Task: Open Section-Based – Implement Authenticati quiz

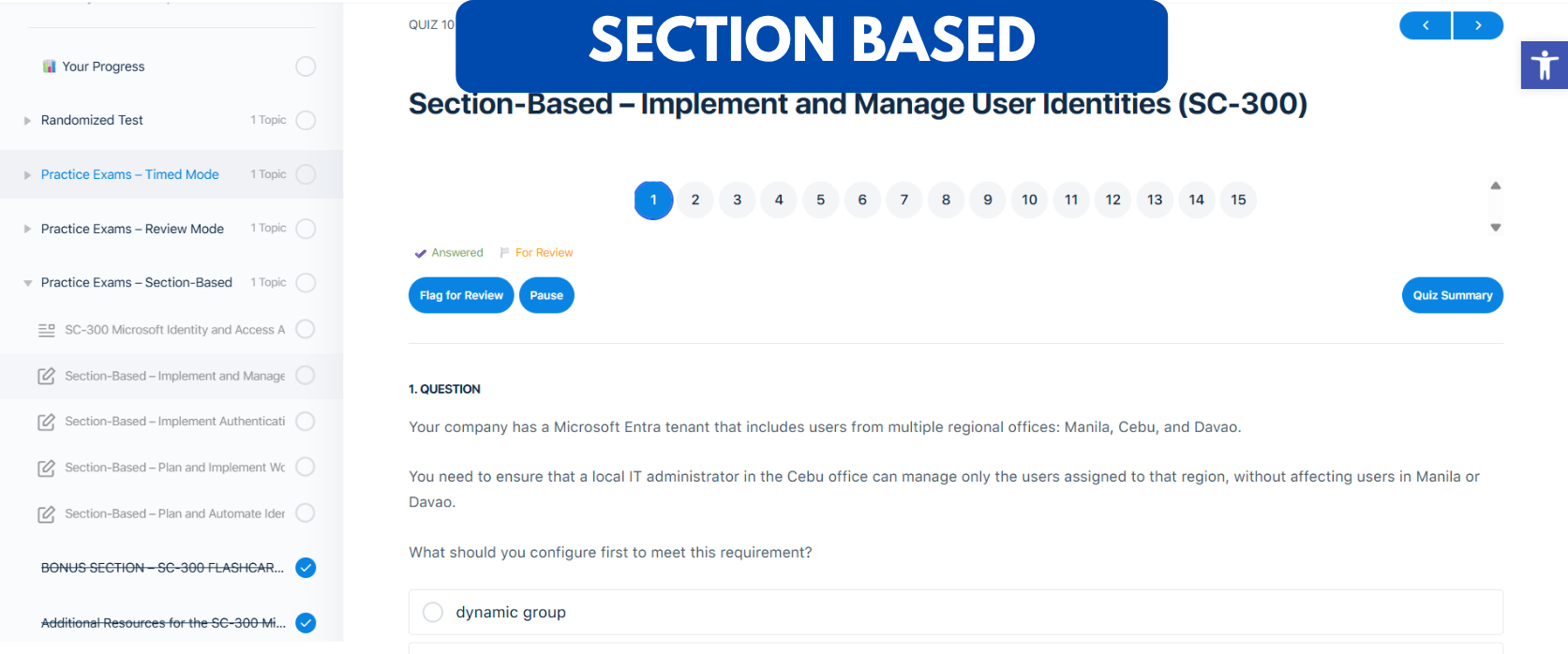Action: tap(175, 422)
